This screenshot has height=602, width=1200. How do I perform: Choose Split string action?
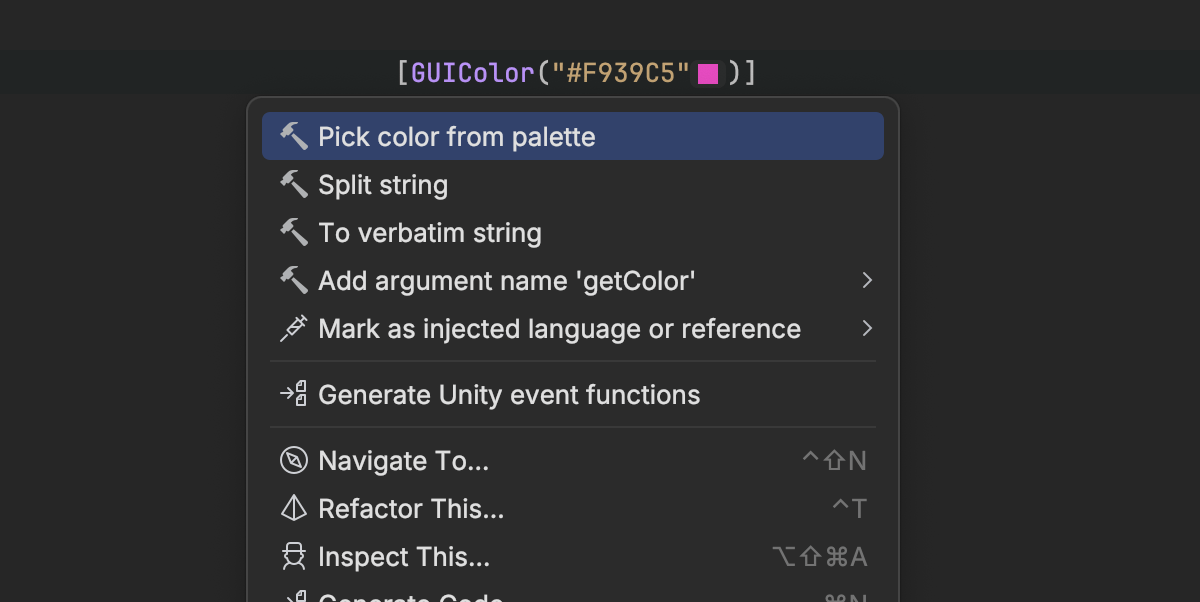383,185
